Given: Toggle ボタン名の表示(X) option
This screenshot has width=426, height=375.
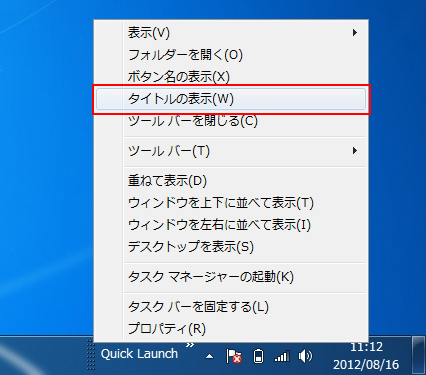Looking at the screenshot, I should 231,77.
